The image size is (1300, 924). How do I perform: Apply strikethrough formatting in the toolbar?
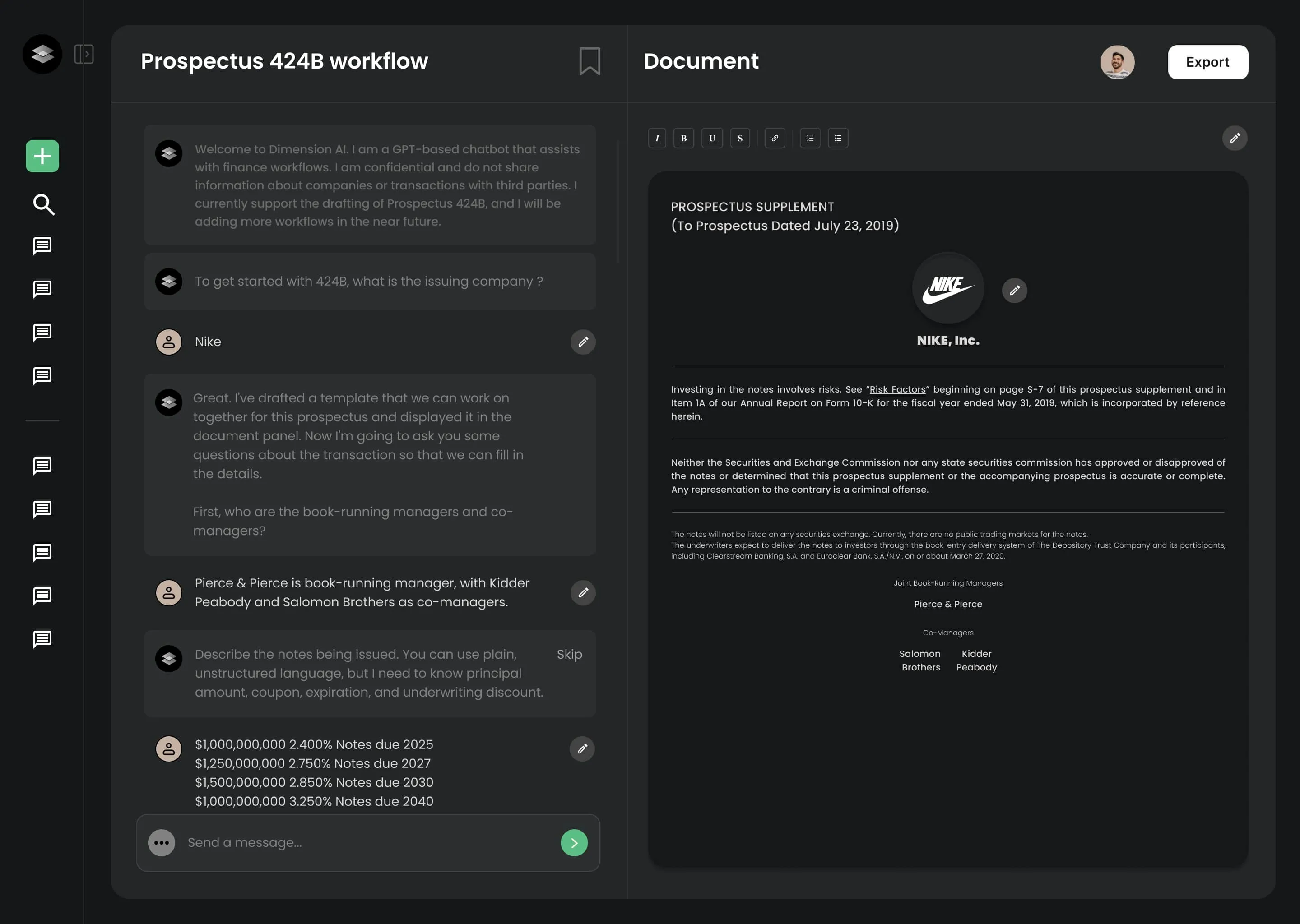[x=740, y=138]
